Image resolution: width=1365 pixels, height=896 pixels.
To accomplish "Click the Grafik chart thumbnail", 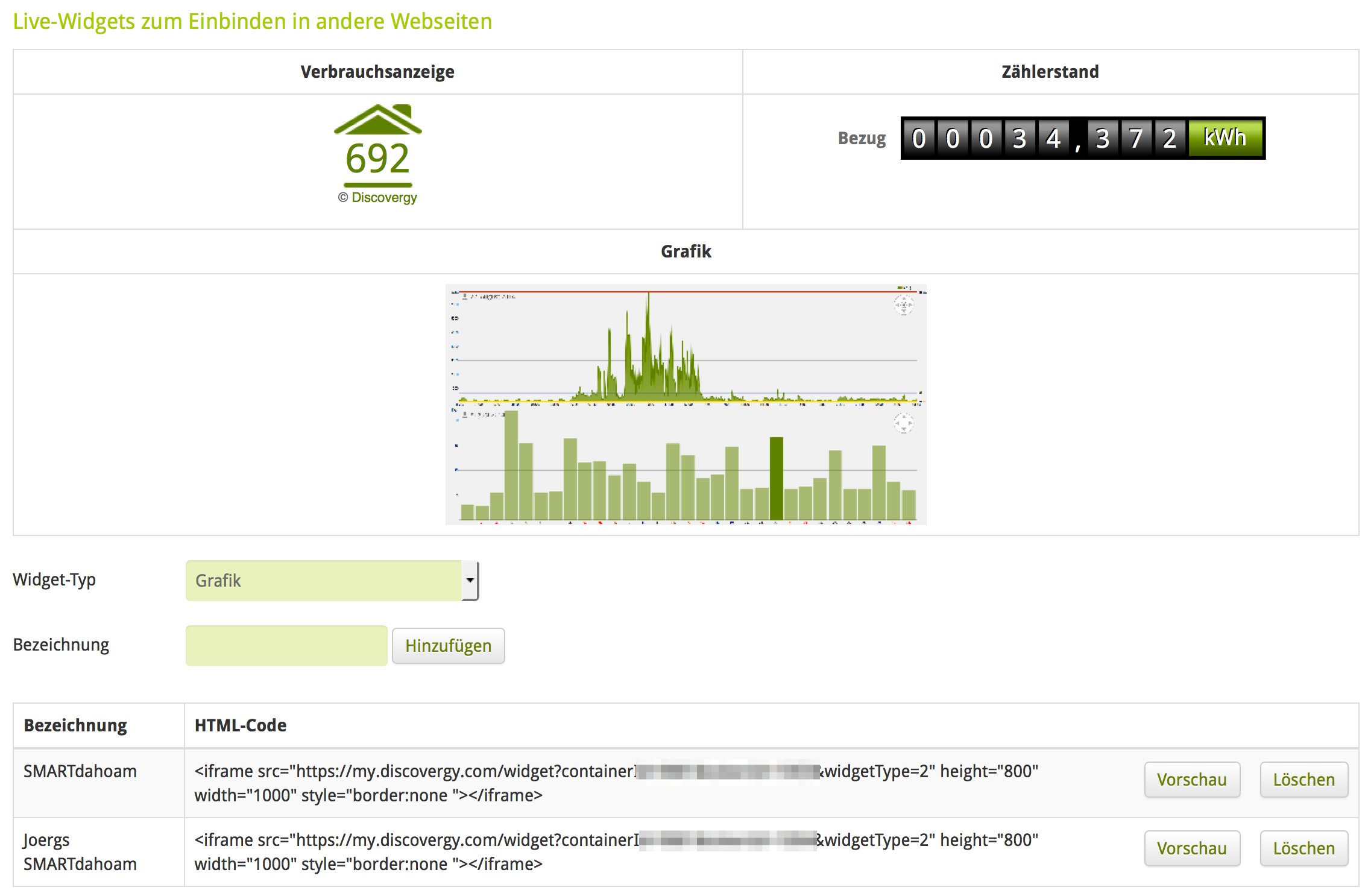I will click(x=686, y=405).
